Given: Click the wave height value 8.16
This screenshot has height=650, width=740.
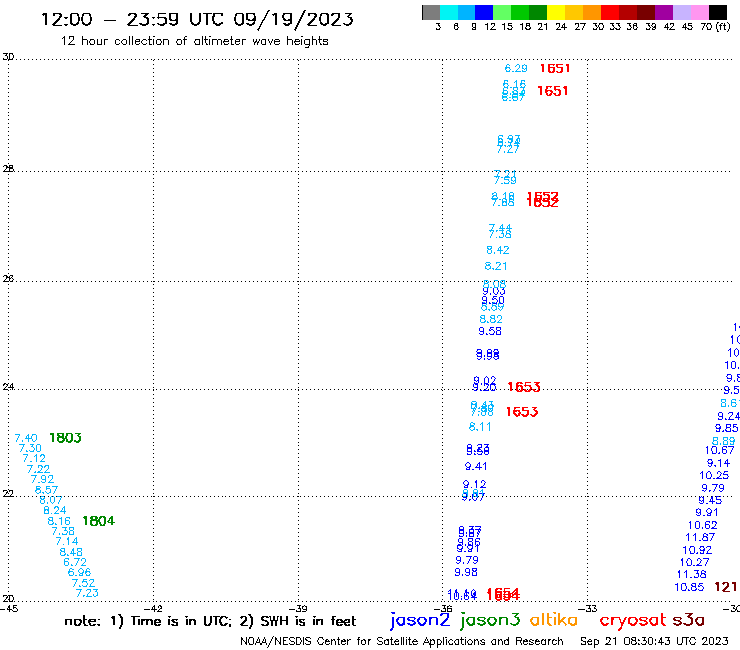Looking at the screenshot, I should (x=59, y=521).
